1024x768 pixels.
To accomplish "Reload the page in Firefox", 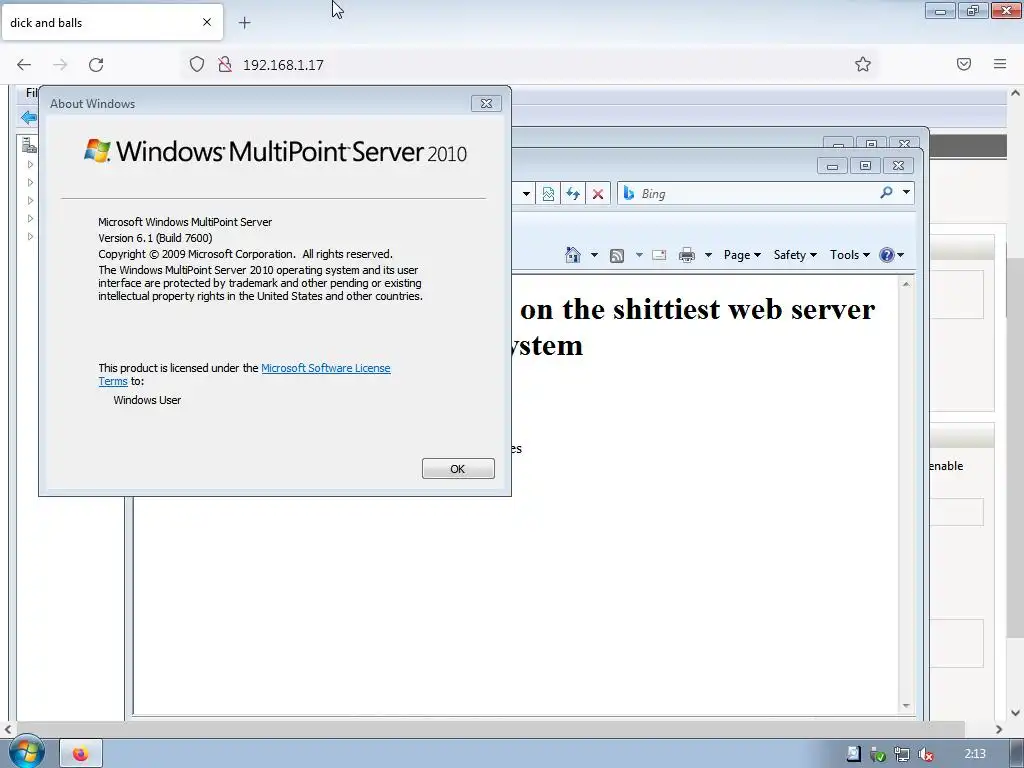I will pos(96,64).
